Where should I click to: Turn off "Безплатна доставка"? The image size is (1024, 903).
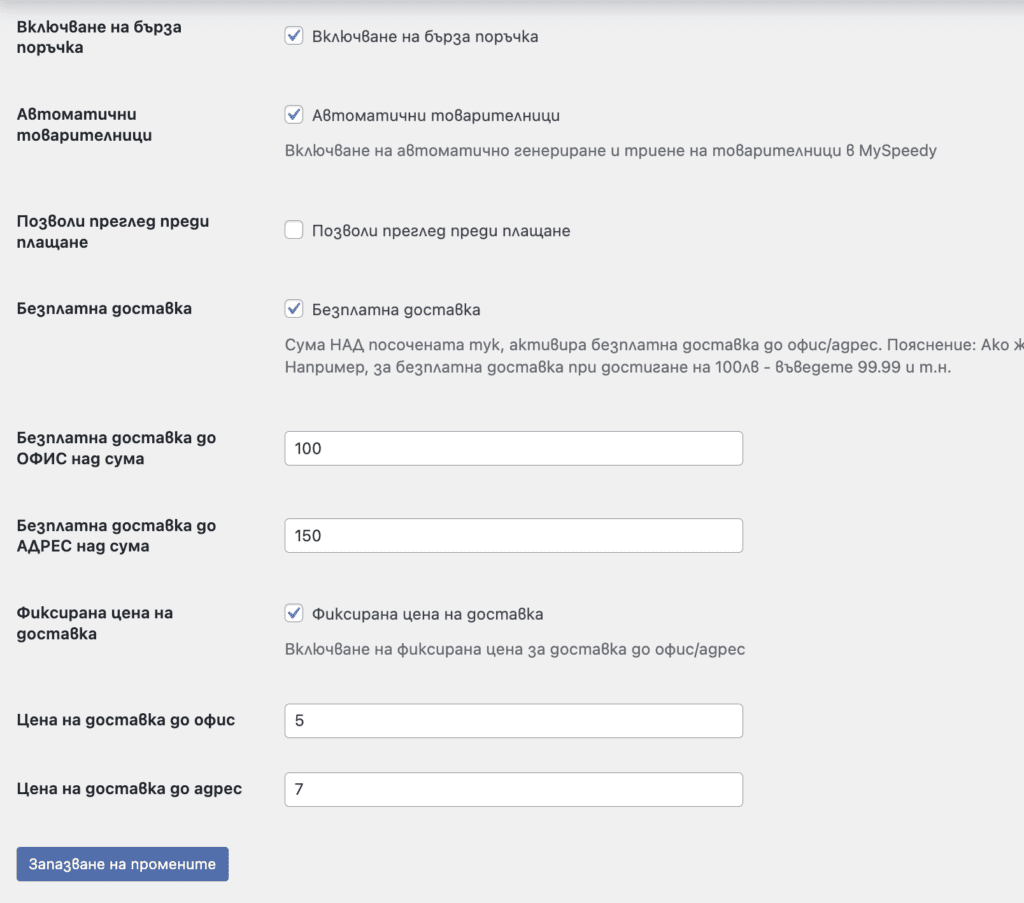click(x=294, y=308)
